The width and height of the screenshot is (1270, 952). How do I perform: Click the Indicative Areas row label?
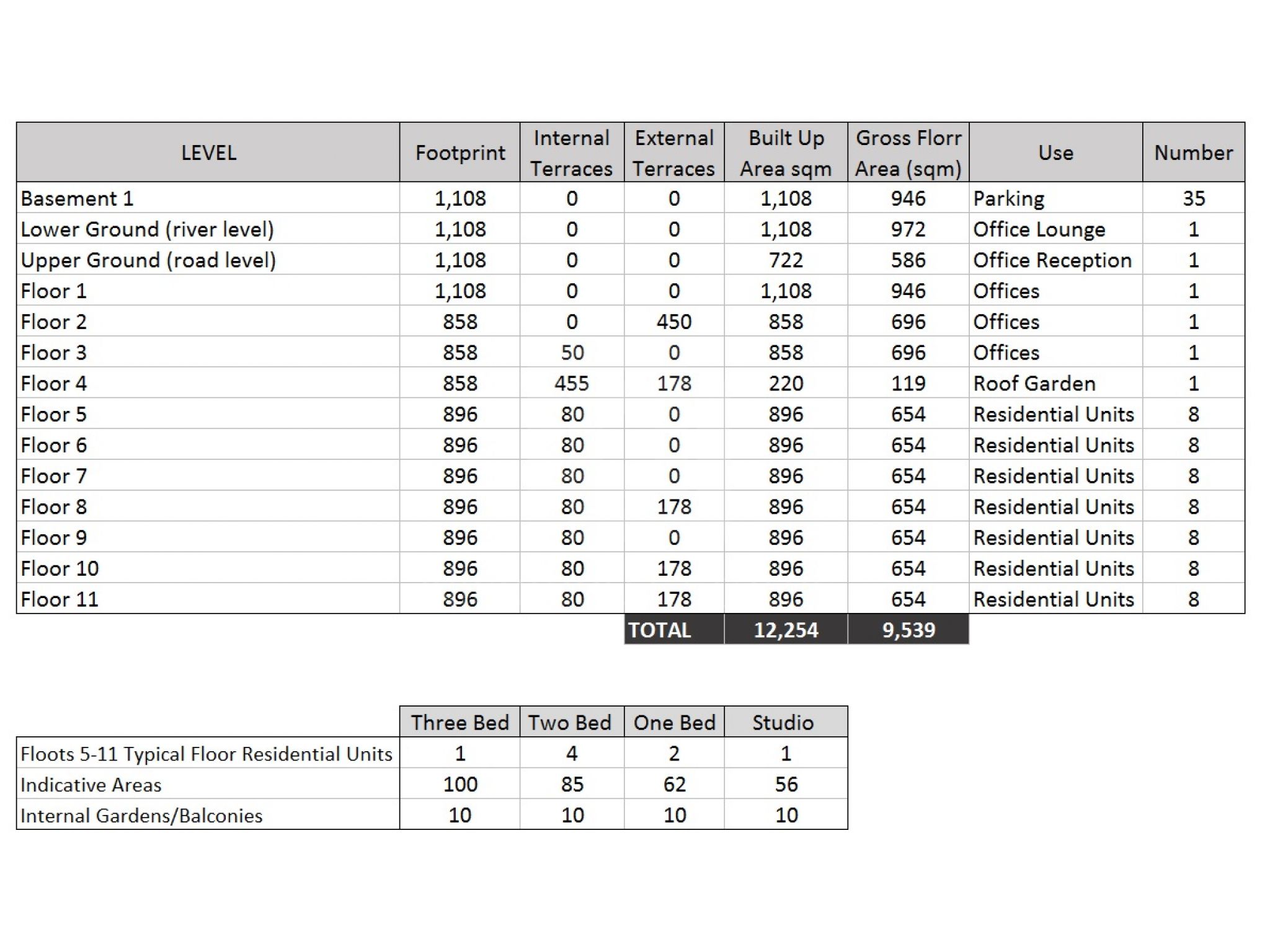coord(91,785)
